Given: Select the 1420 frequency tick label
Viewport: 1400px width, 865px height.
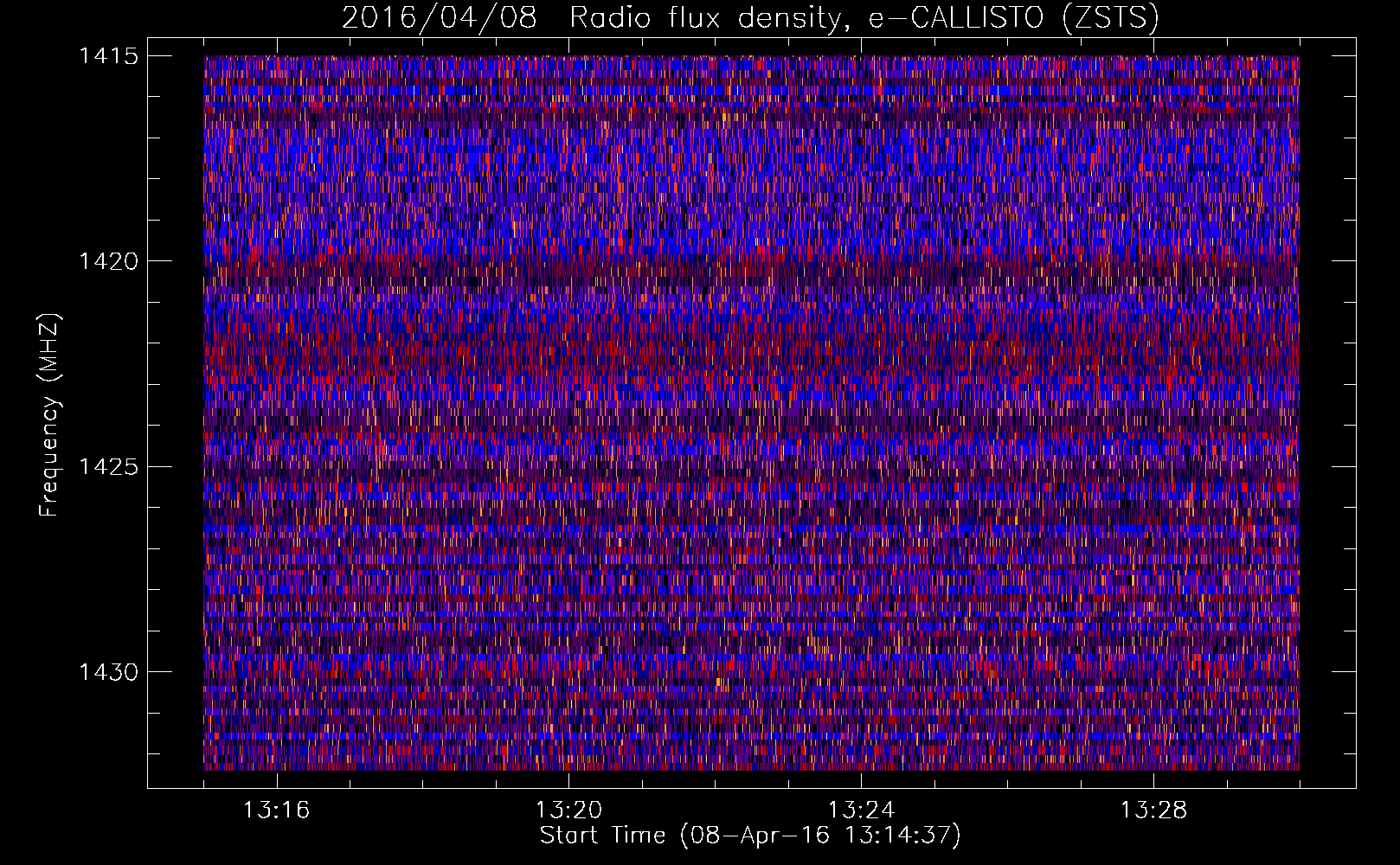Looking at the screenshot, I should [x=108, y=261].
